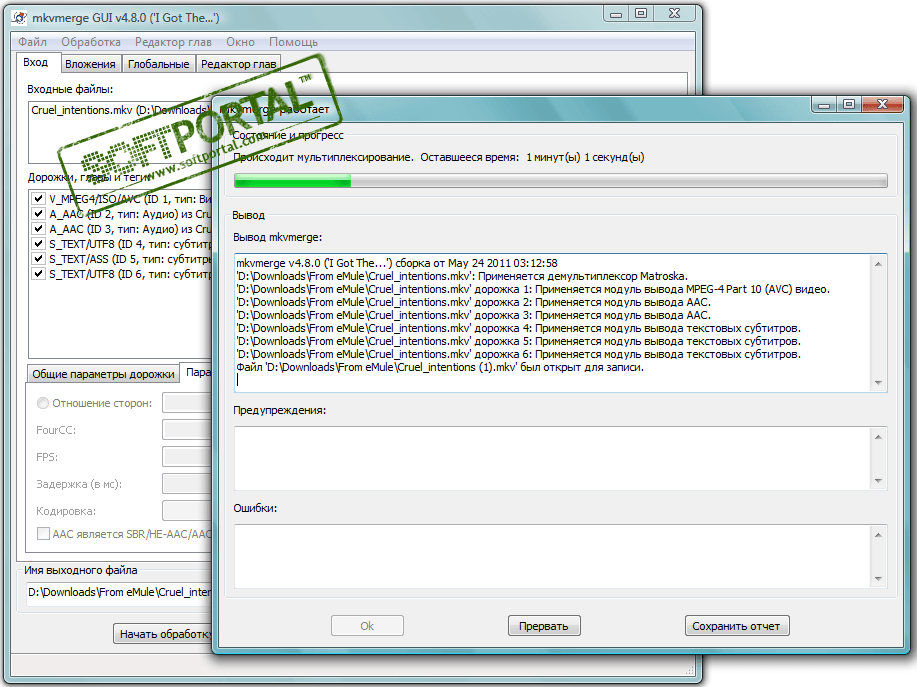
Task: Select the Общие параметры дорожки tab
Action: point(103,374)
